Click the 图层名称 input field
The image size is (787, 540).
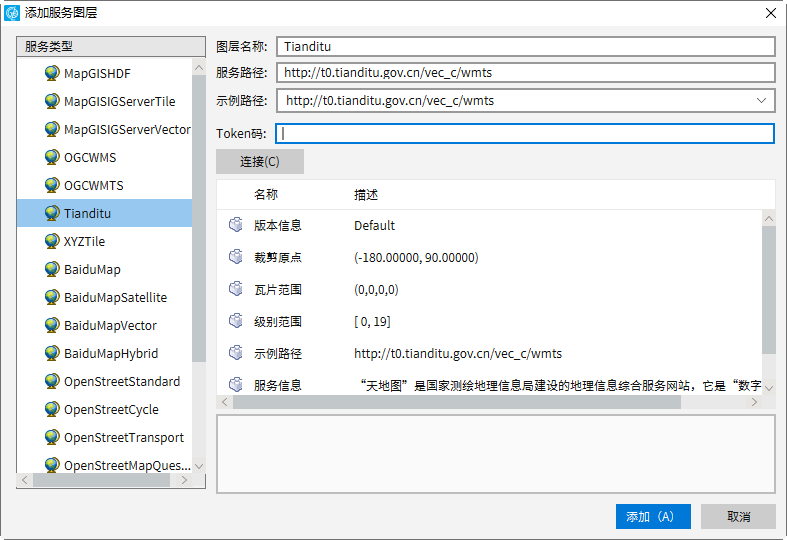[526, 47]
